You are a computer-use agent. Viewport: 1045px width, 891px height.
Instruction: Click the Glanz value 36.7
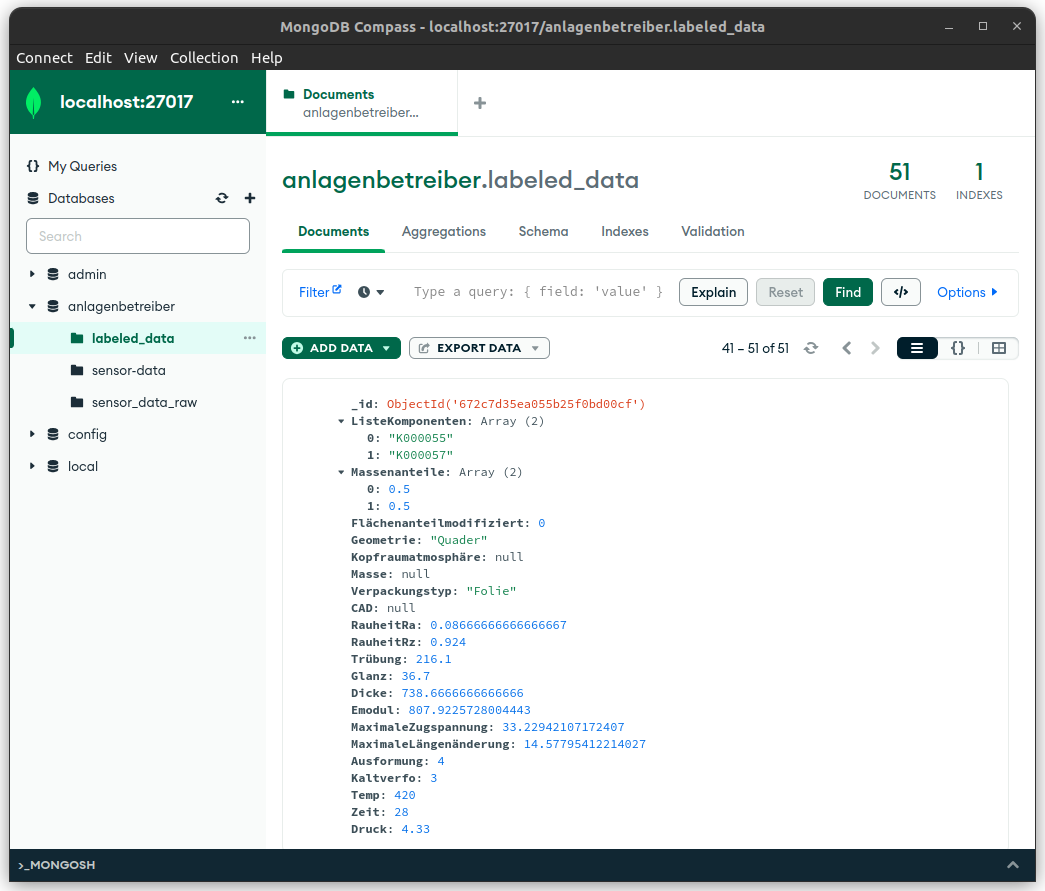415,676
